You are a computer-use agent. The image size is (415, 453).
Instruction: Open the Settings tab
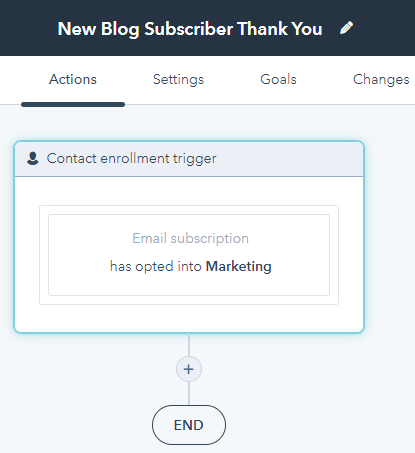[x=178, y=79]
